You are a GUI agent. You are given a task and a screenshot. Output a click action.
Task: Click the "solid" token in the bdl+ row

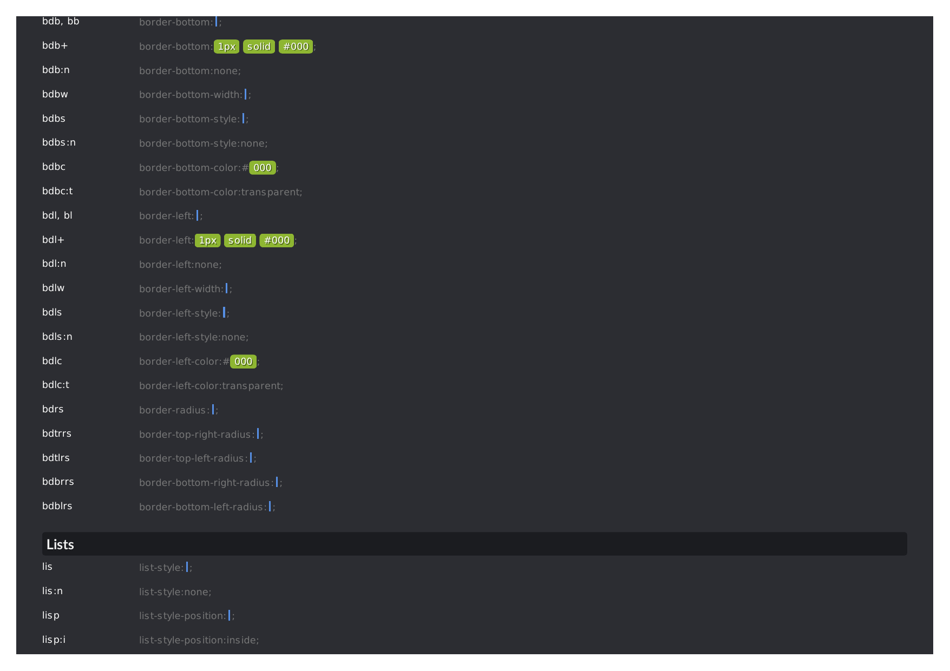pyautogui.click(x=239, y=240)
